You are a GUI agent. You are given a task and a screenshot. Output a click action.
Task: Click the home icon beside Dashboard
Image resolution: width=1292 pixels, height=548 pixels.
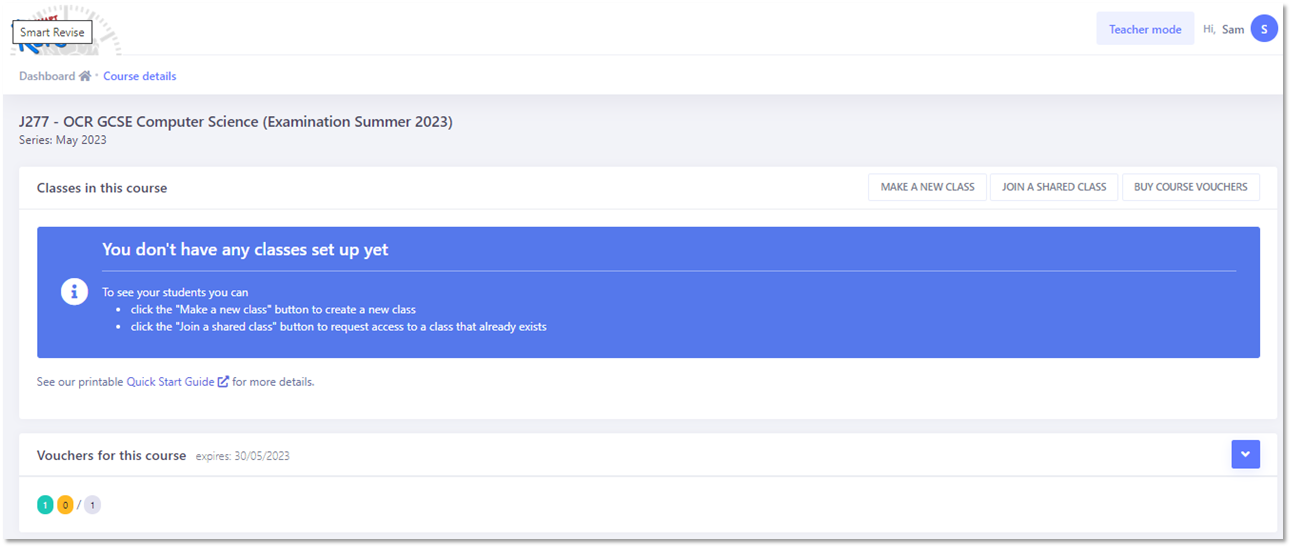pos(85,76)
